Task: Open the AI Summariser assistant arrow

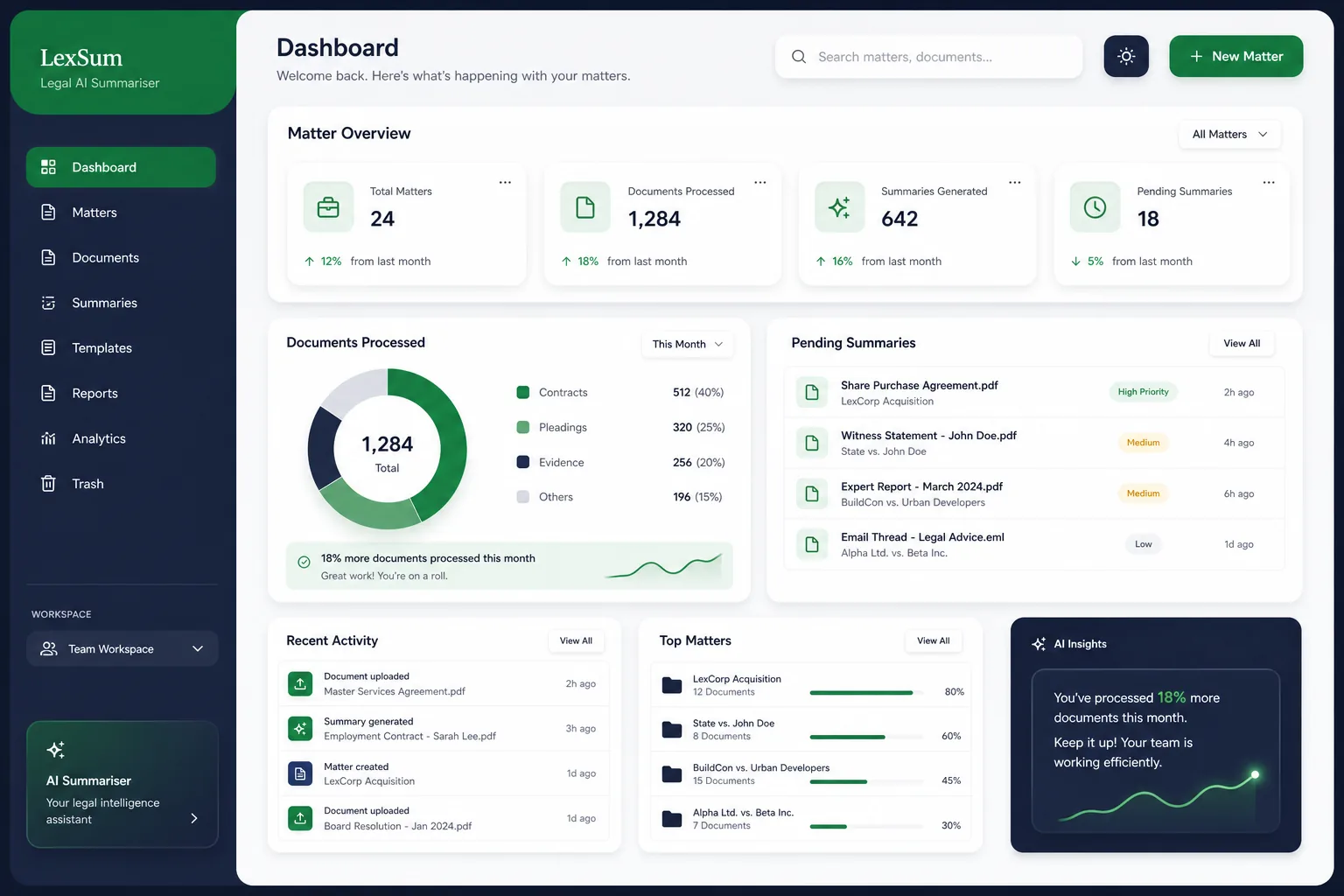Action: 194,818
